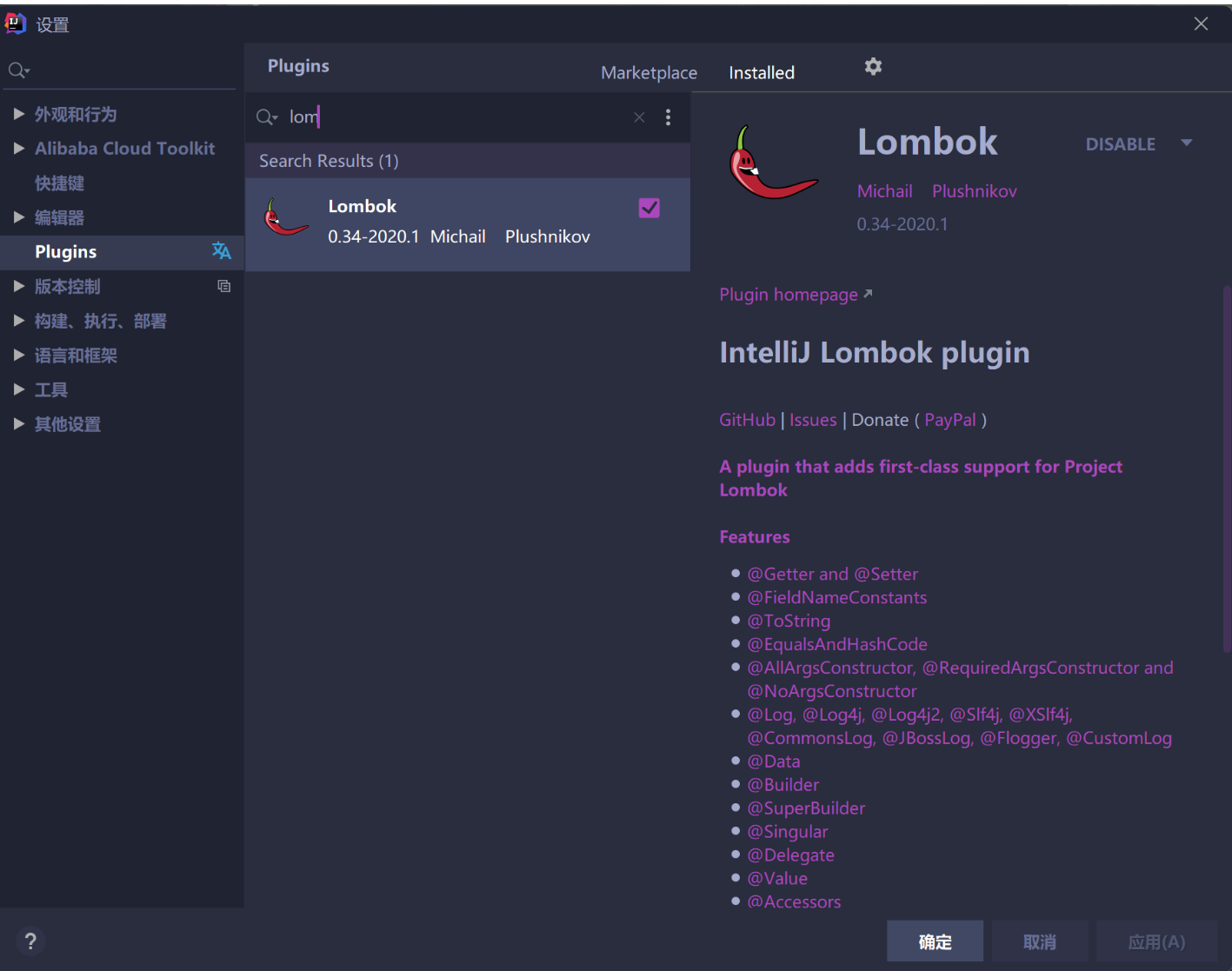Click the plugin description vertical scrollbar
This screenshot has height=971, width=1232.
[x=1227, y=469]
